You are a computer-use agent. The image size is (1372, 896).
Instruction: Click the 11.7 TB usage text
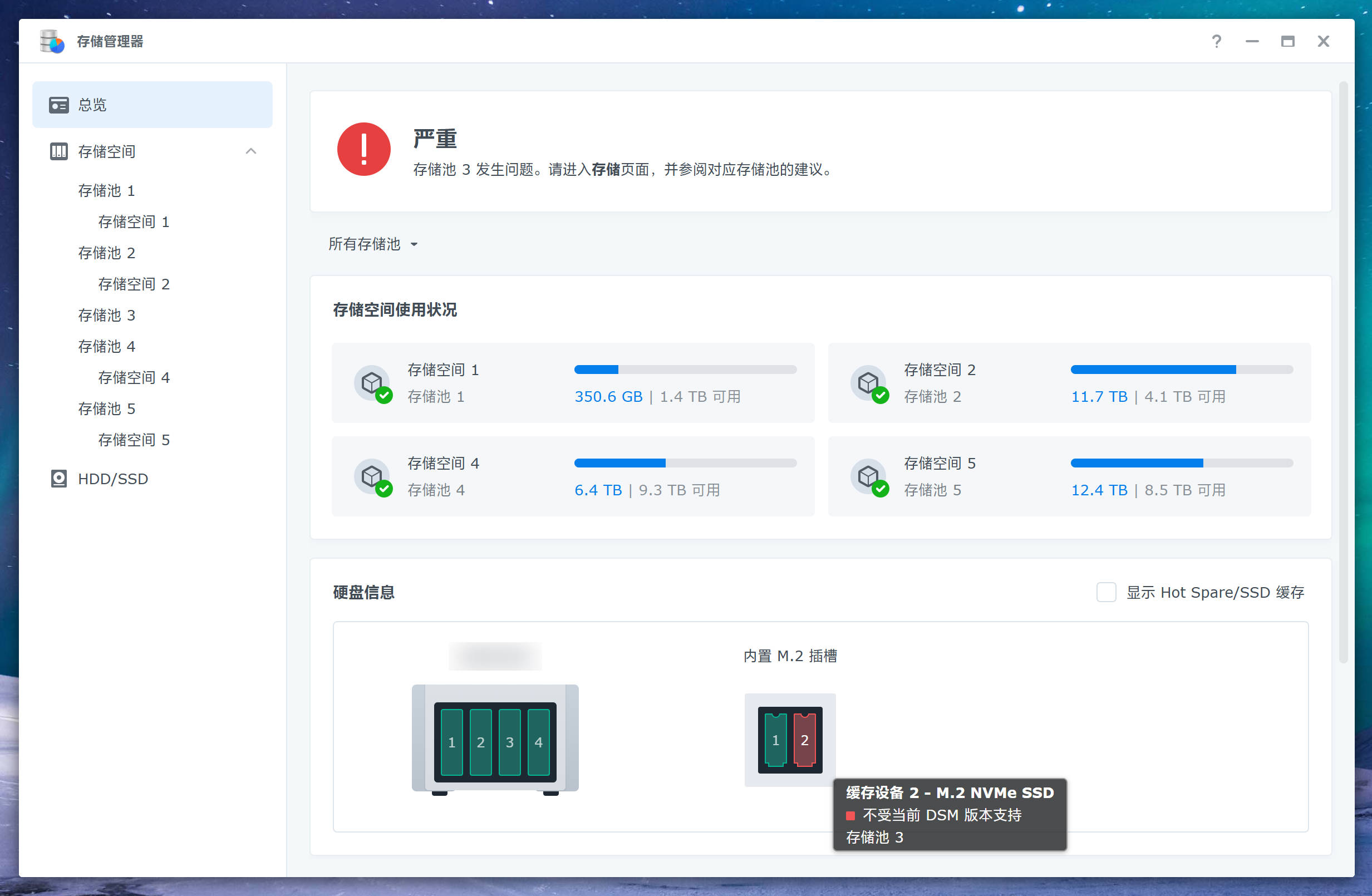point(1099,397)
